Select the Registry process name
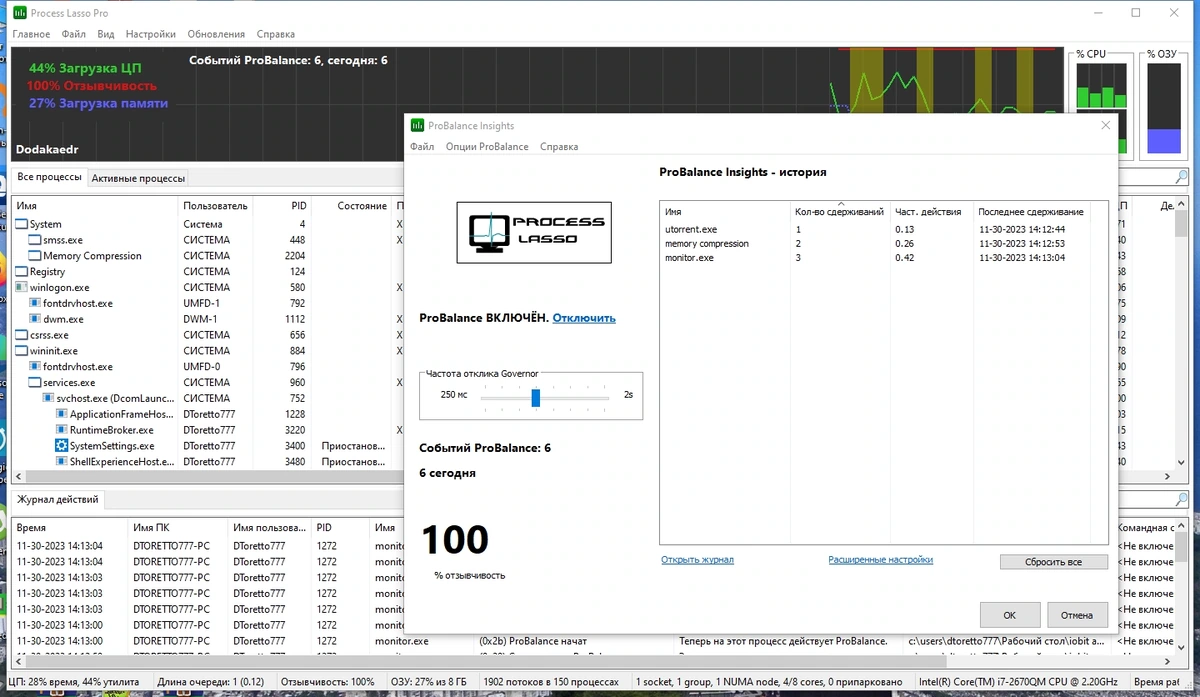 [47, 272]
